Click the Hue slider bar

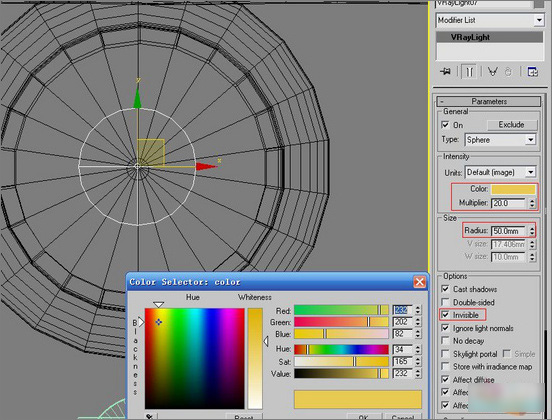pyautogui.click(x=341, y=349)
